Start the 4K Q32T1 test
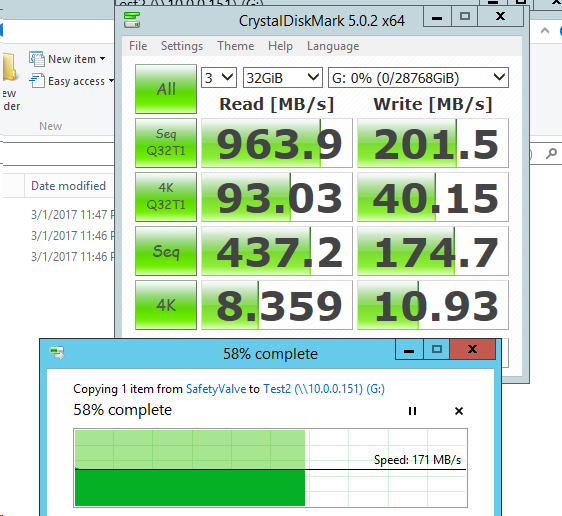Screen dimensions: 562x516 (x=166, y=197)
